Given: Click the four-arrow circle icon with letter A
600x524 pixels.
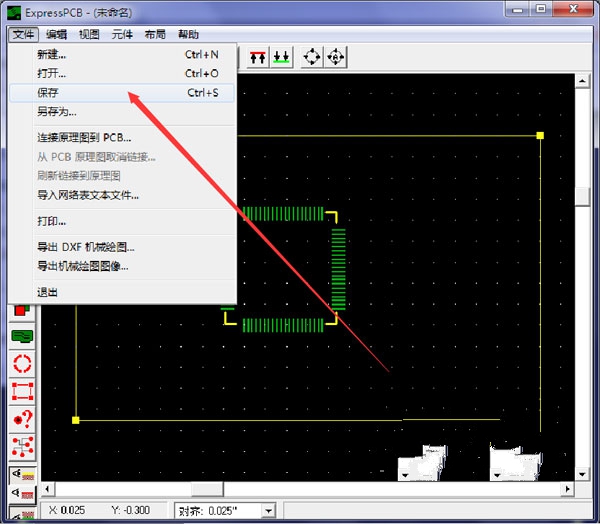Looking at the screenshot, I should tap(336, 57).
